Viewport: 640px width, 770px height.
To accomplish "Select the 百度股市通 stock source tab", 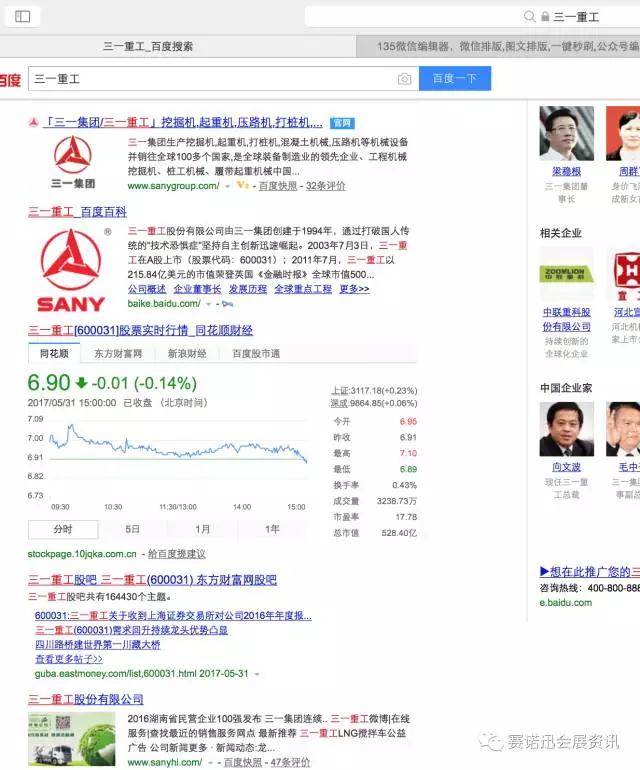I will pyautogui.click(x=256, y=354).
